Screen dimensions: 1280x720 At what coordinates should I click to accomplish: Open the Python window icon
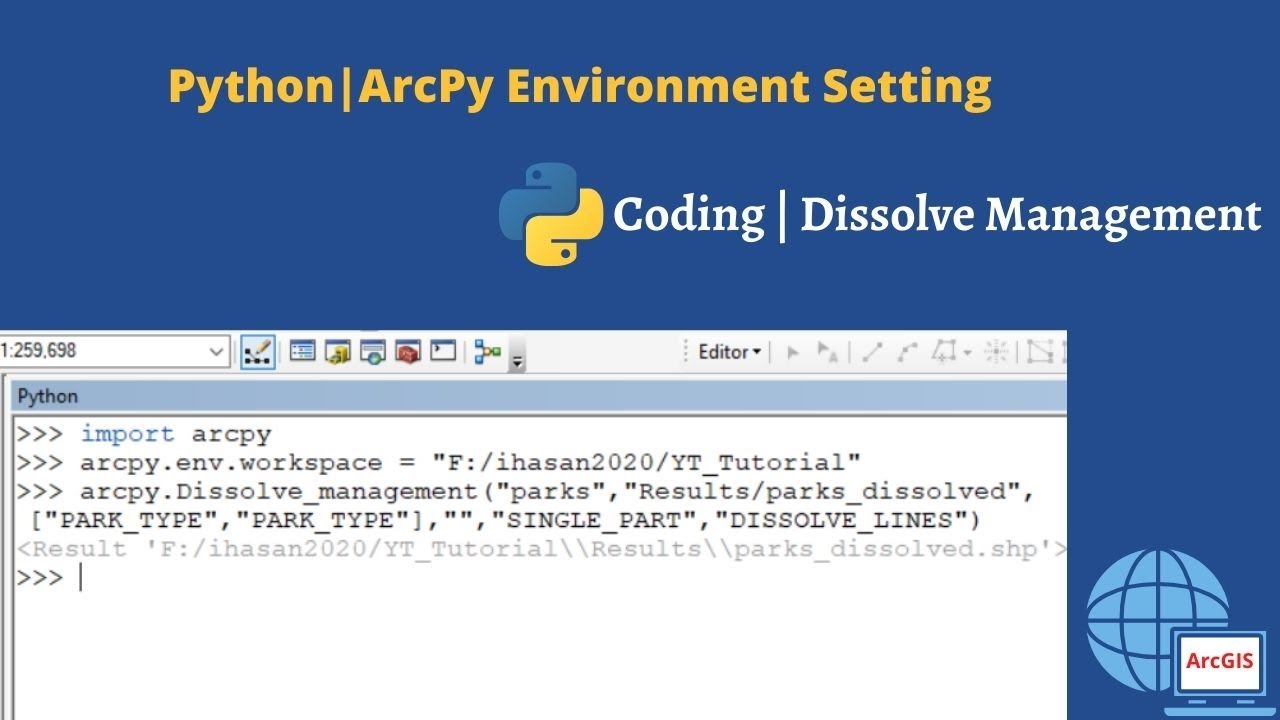[x=443, y=351]
